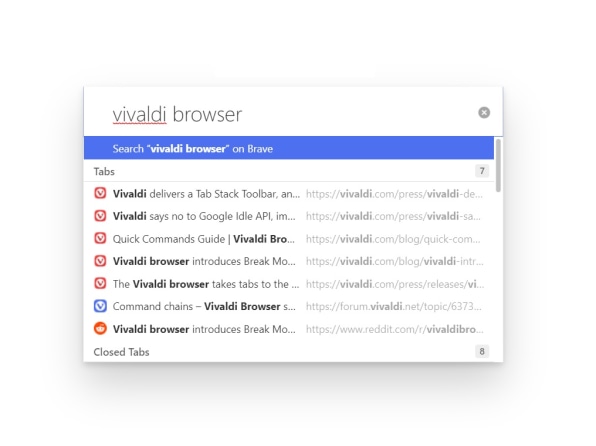Click Reddit icon of Break Mode result
596x446 pixels.
click(x=100, y=329)
